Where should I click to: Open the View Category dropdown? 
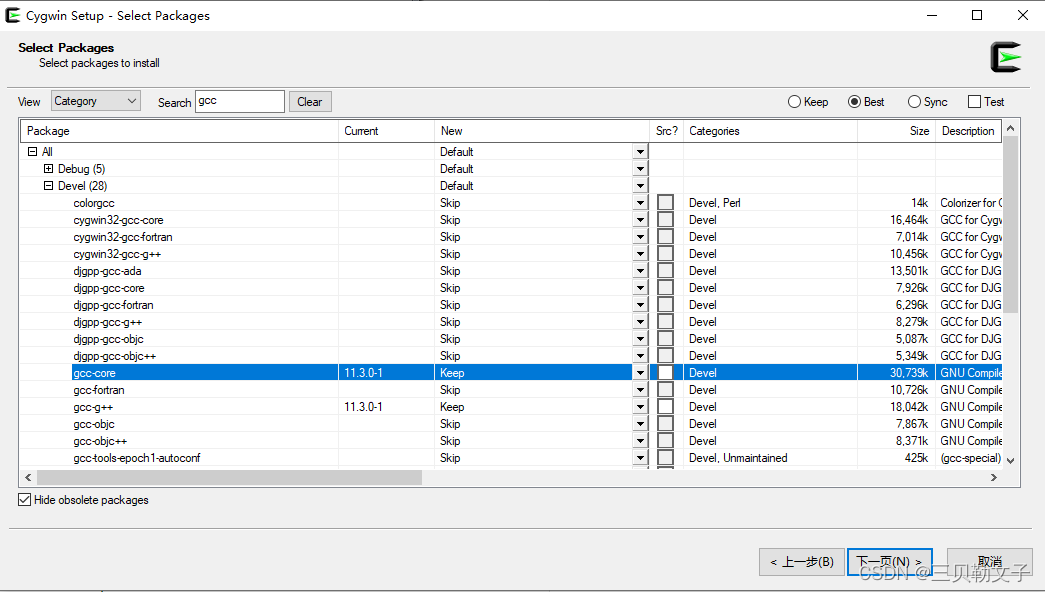[x=96, y=101]
